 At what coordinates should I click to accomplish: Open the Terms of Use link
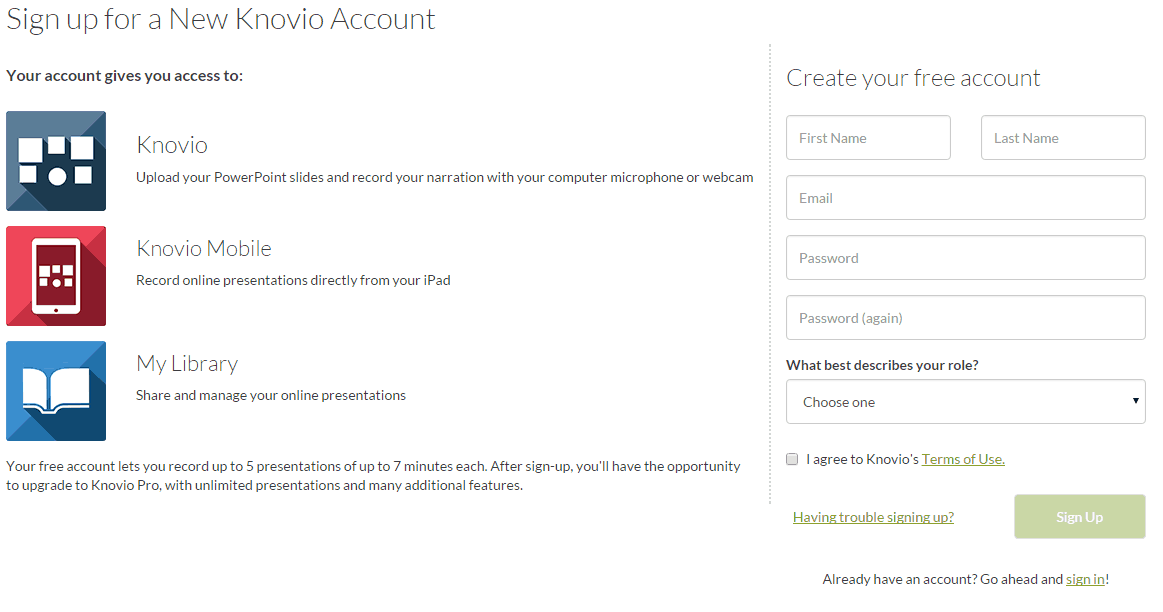click(x=962, y=459)
